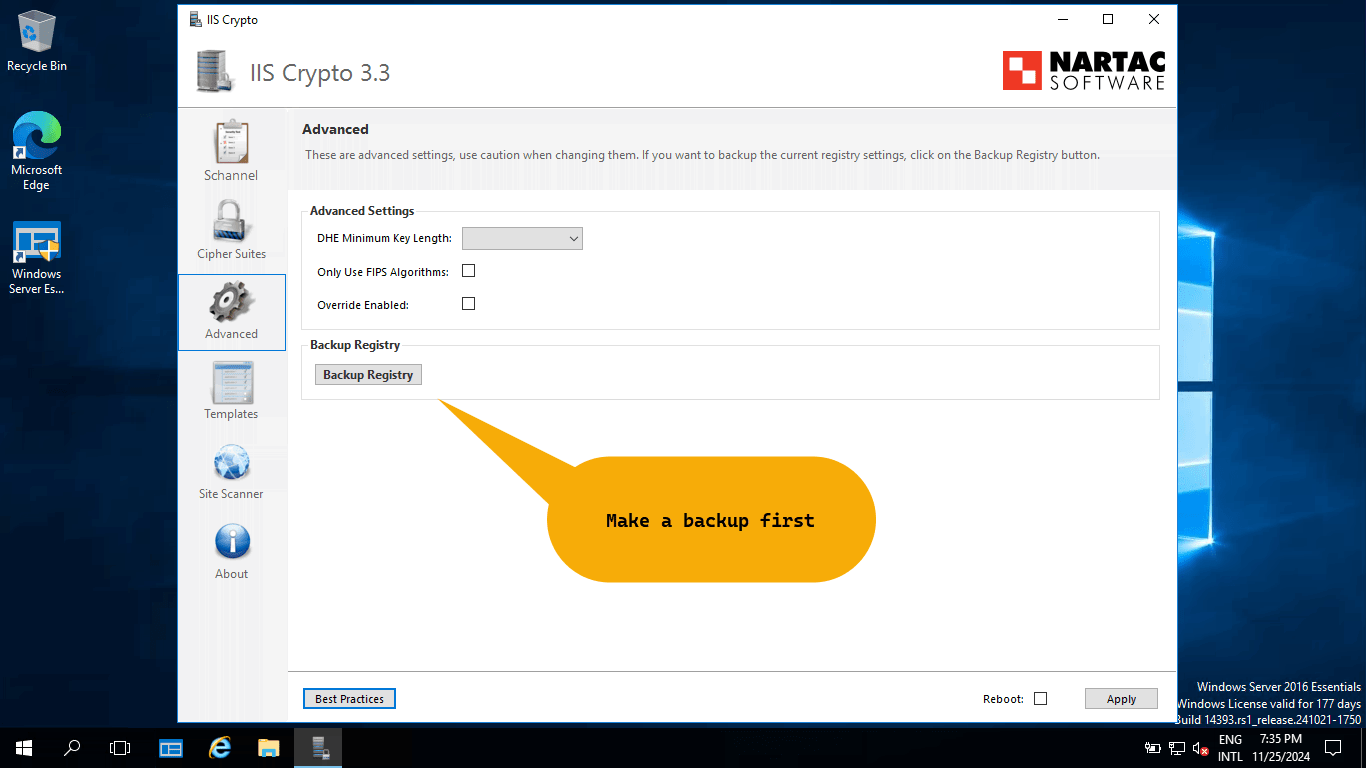Click the power/battery tray icon
Viewport: 1366px width, 768px height.
(x=1153, y=748)
